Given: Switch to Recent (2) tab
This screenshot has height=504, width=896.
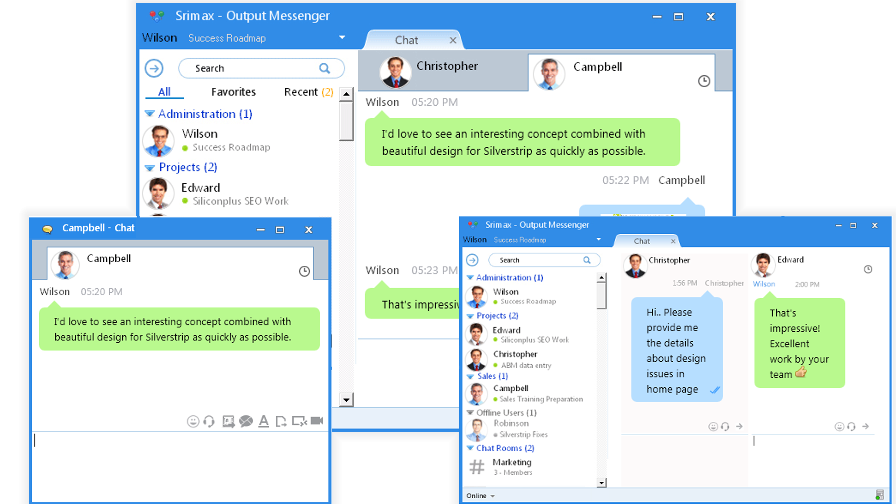Looking at the screenshot, I should point(309,92).
